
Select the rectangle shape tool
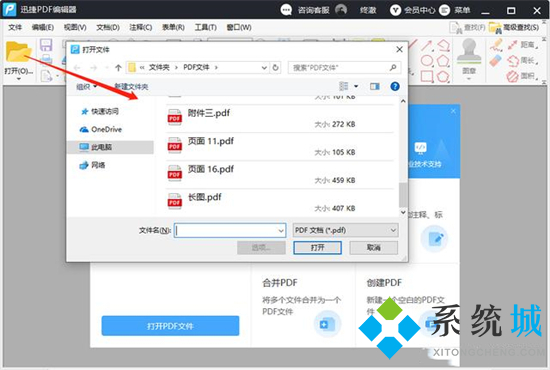click(427, 76)
